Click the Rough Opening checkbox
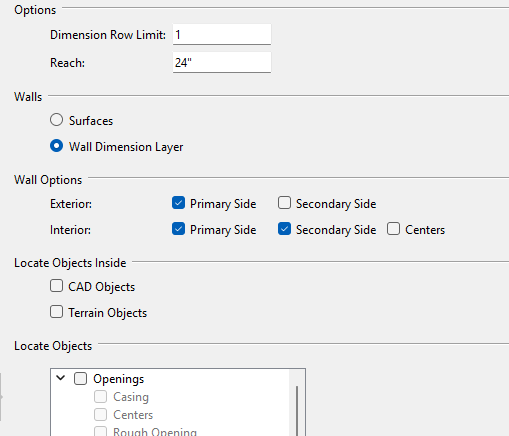The image size is (509, 436). pyautogui.click(x=100, y=431)
